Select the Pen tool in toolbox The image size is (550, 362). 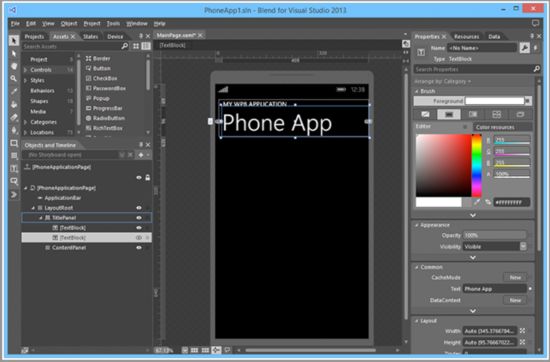coord(14,130)
